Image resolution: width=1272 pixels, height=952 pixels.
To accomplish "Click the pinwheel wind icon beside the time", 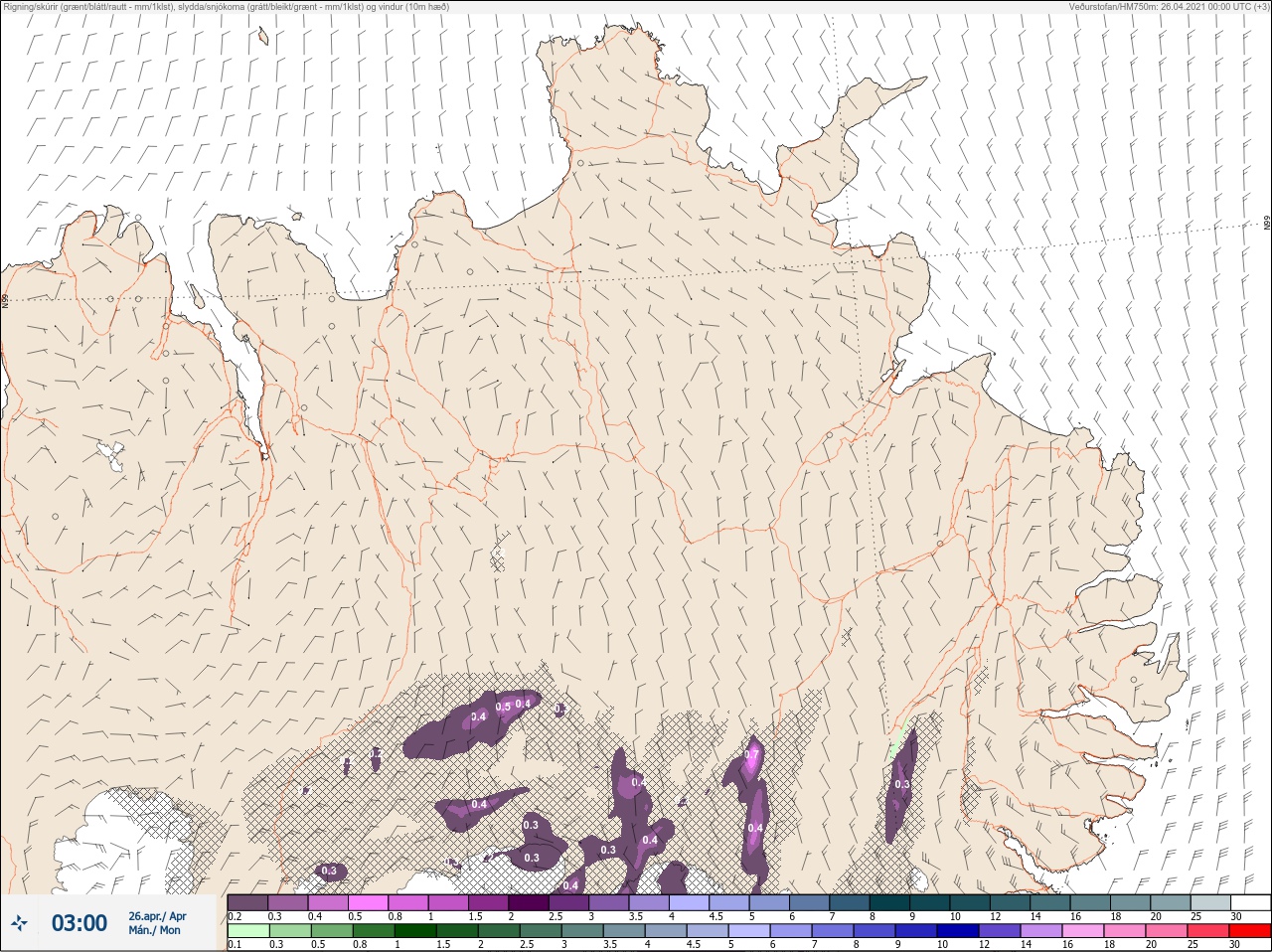I will pyautogui.click(x=18, y=924).
